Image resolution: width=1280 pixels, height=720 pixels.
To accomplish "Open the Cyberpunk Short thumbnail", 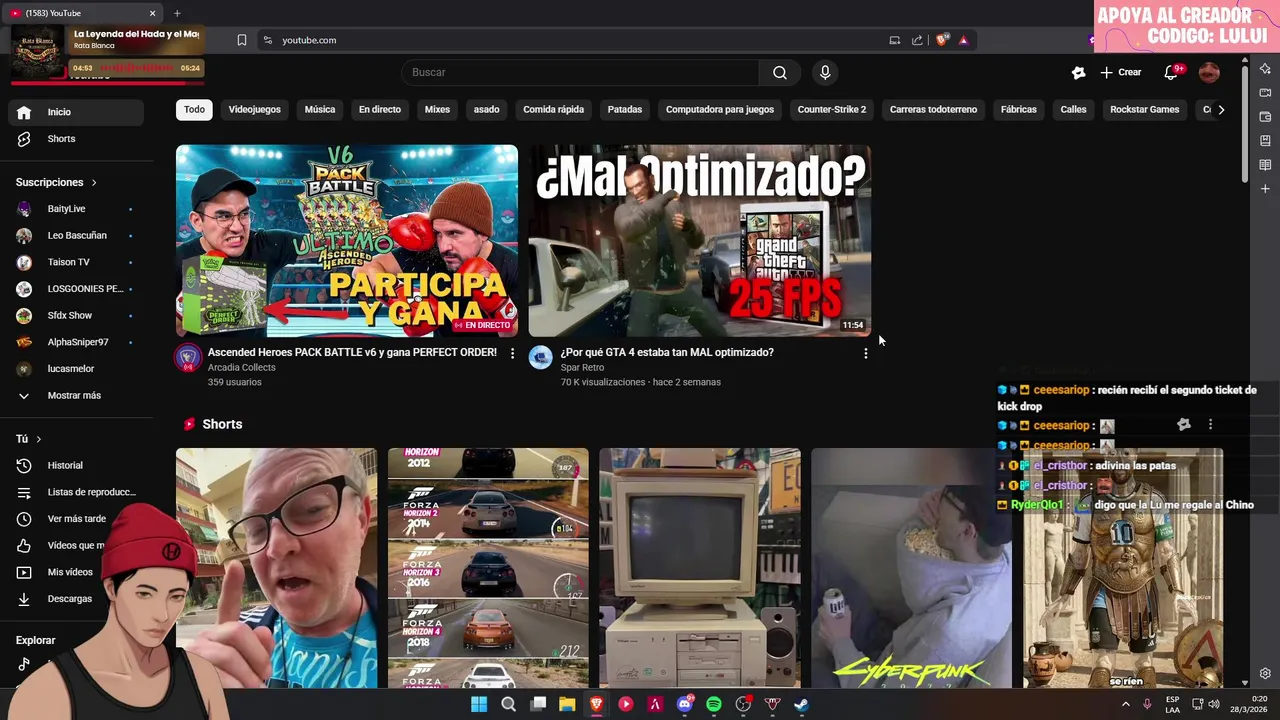I will click(x=911, y=568).
